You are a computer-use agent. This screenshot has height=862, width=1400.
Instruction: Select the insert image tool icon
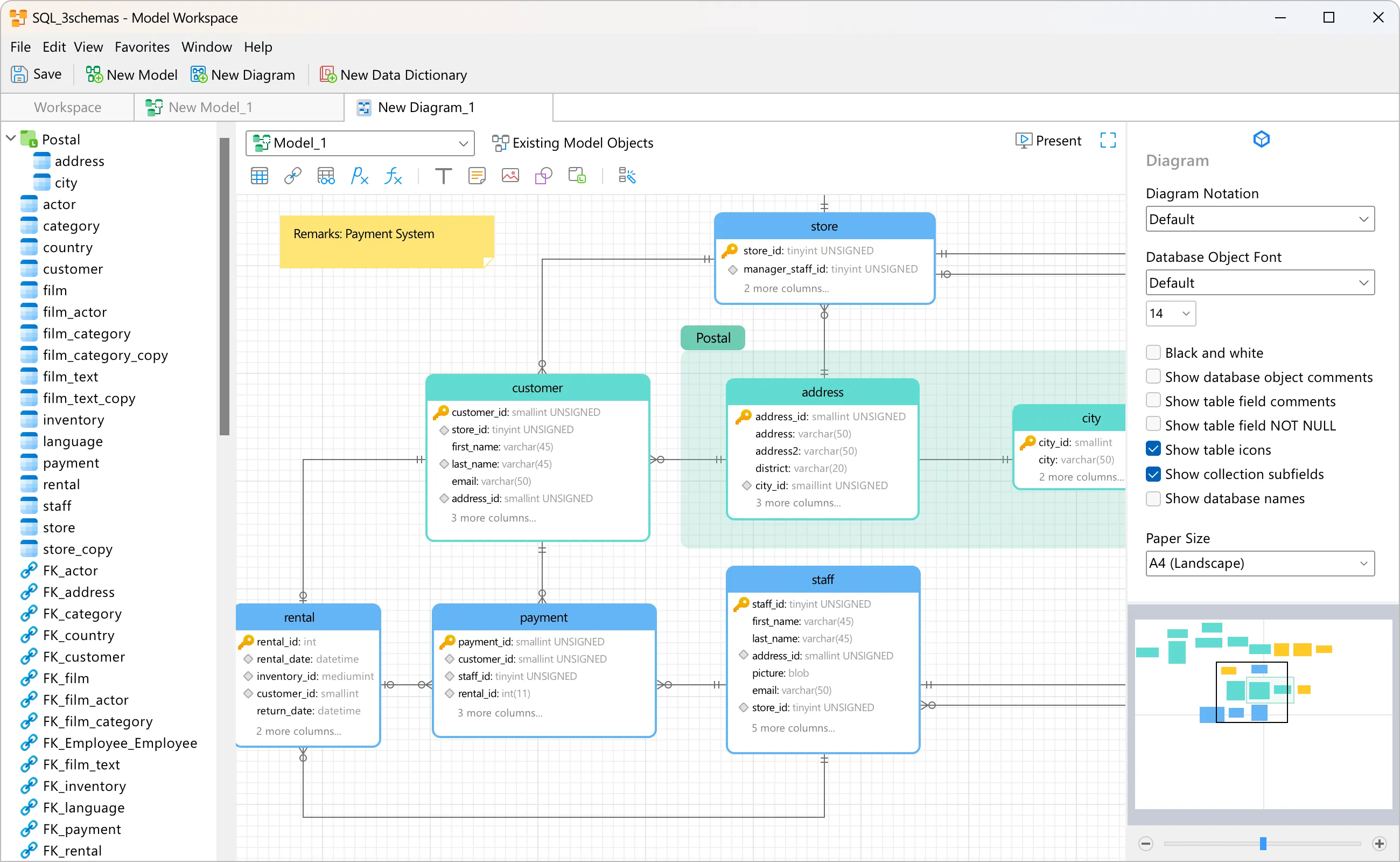510,176
